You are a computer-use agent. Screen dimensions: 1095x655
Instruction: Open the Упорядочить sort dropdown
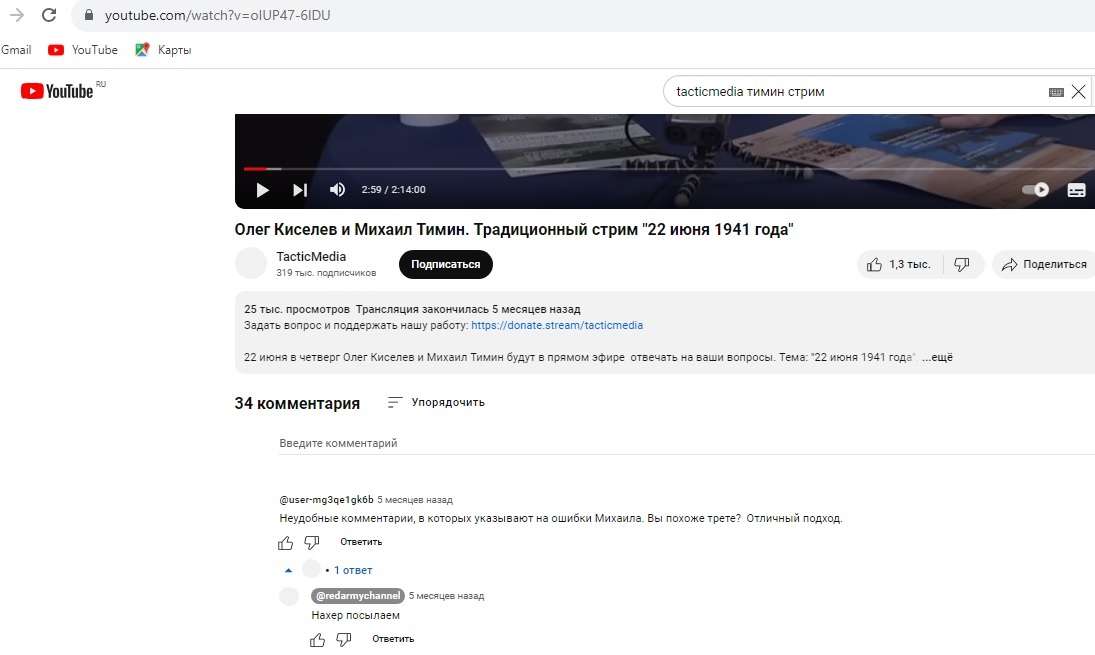coord(436,402)
